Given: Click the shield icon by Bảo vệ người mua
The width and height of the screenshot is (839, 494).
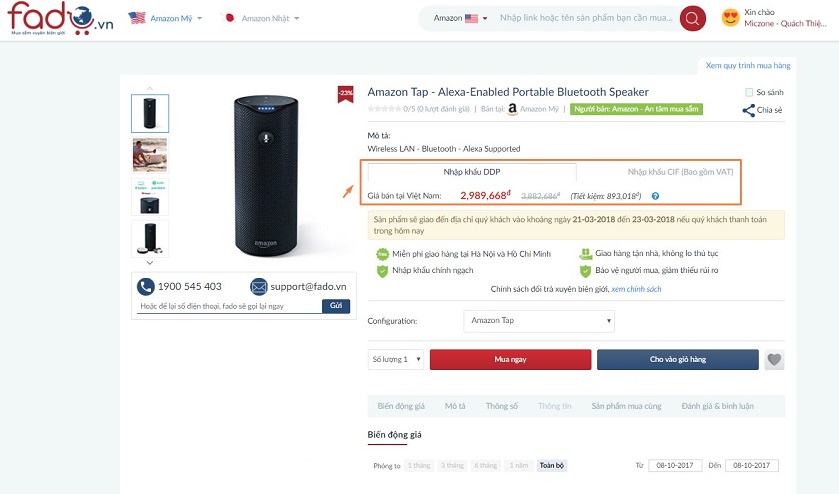Looking at the screenshot, I should (585, 271).
